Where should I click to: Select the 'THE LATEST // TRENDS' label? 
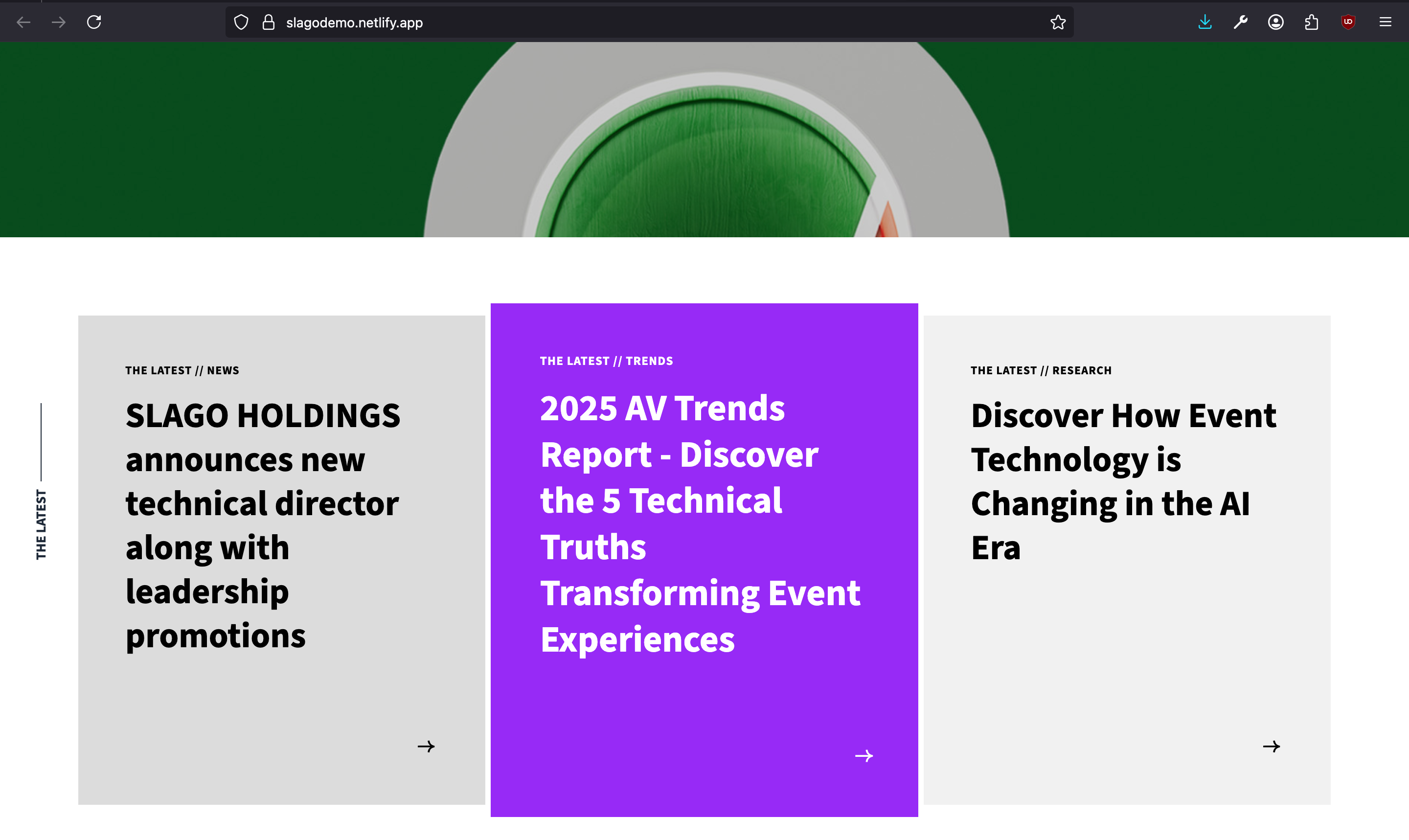[x=606, y=361]
